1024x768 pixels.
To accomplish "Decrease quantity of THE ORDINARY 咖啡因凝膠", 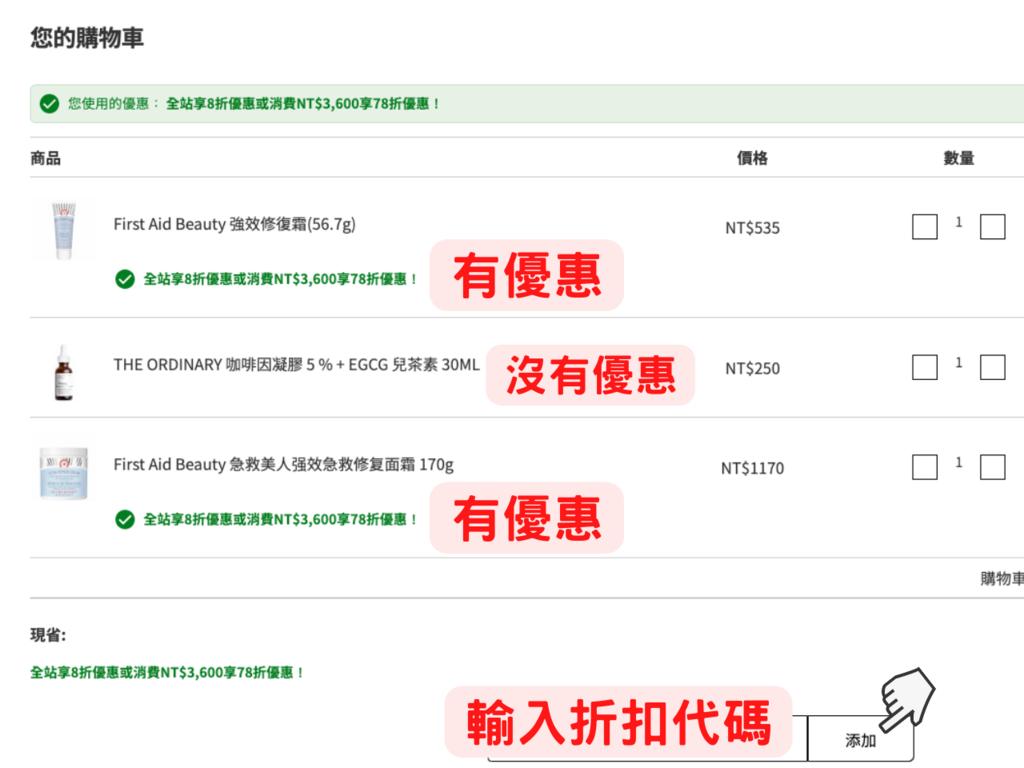I will 925,367.
